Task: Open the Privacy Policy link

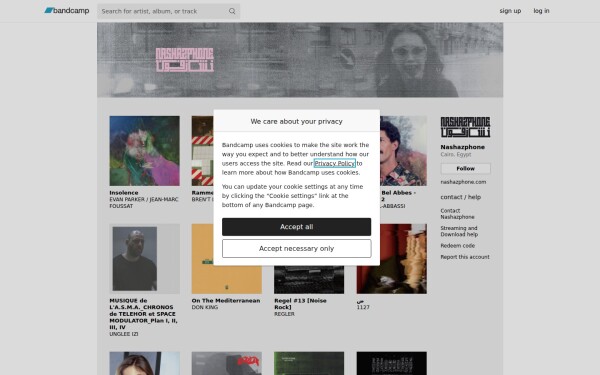Action: click(334, 163)
